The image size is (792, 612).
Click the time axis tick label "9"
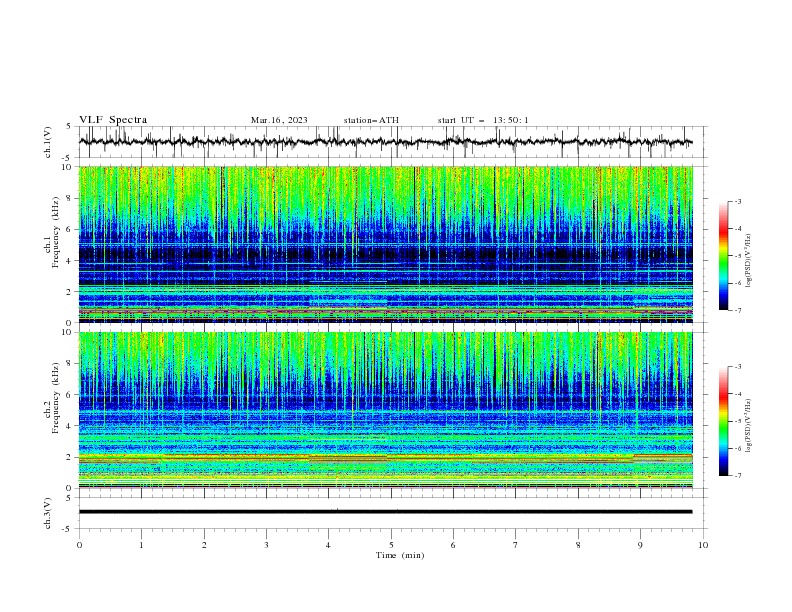pos(640,545)
